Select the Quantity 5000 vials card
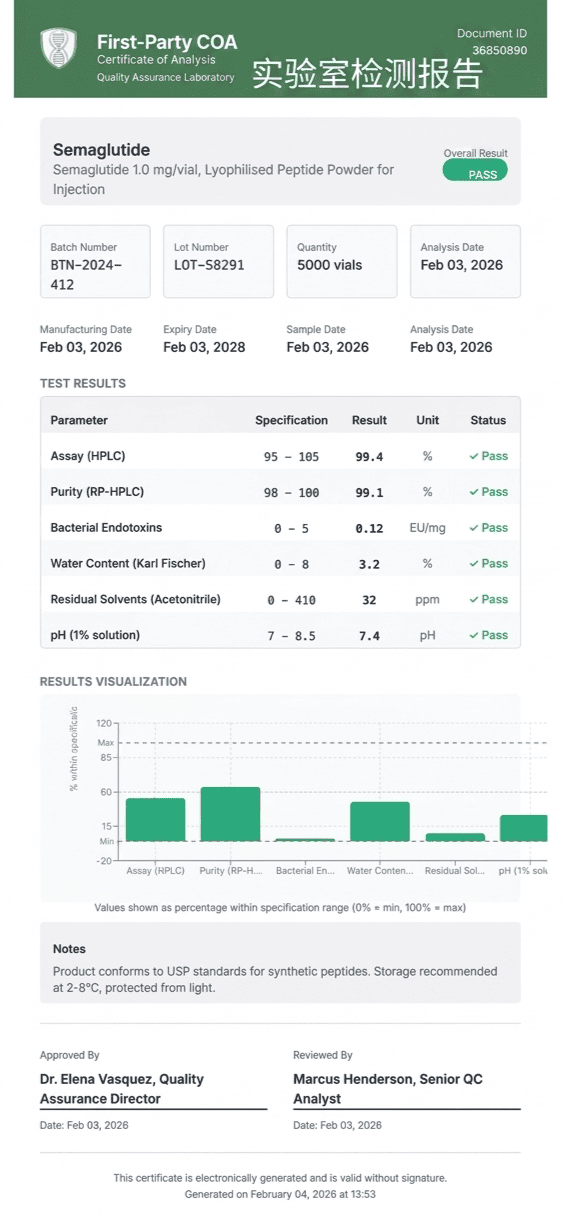This screenshot has width=564, height=1222. (x=342, y=261)
